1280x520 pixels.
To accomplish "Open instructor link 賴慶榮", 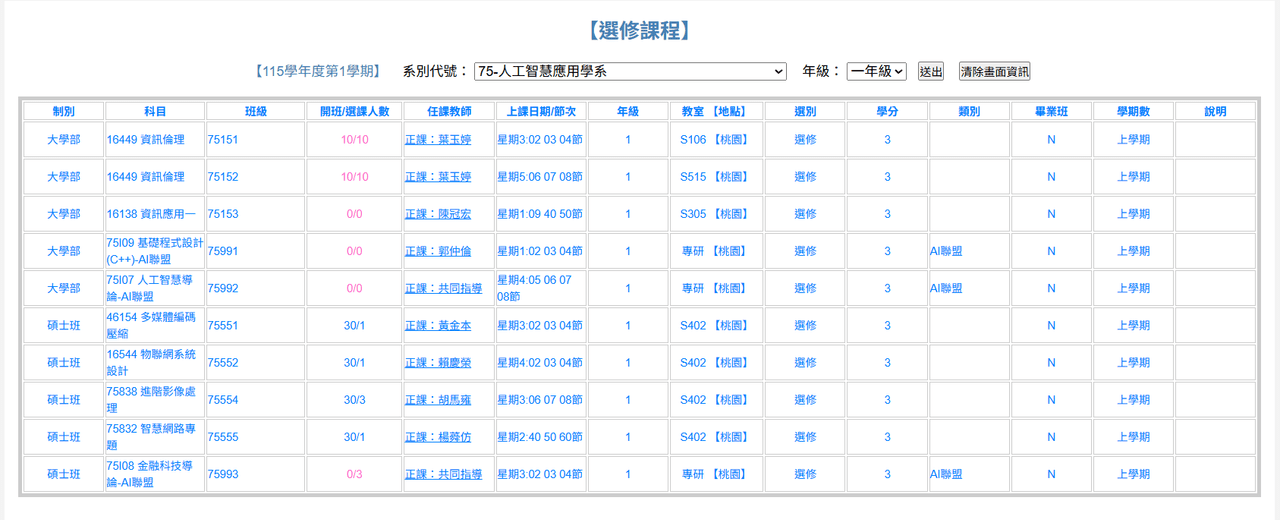I will click(438, 362).
